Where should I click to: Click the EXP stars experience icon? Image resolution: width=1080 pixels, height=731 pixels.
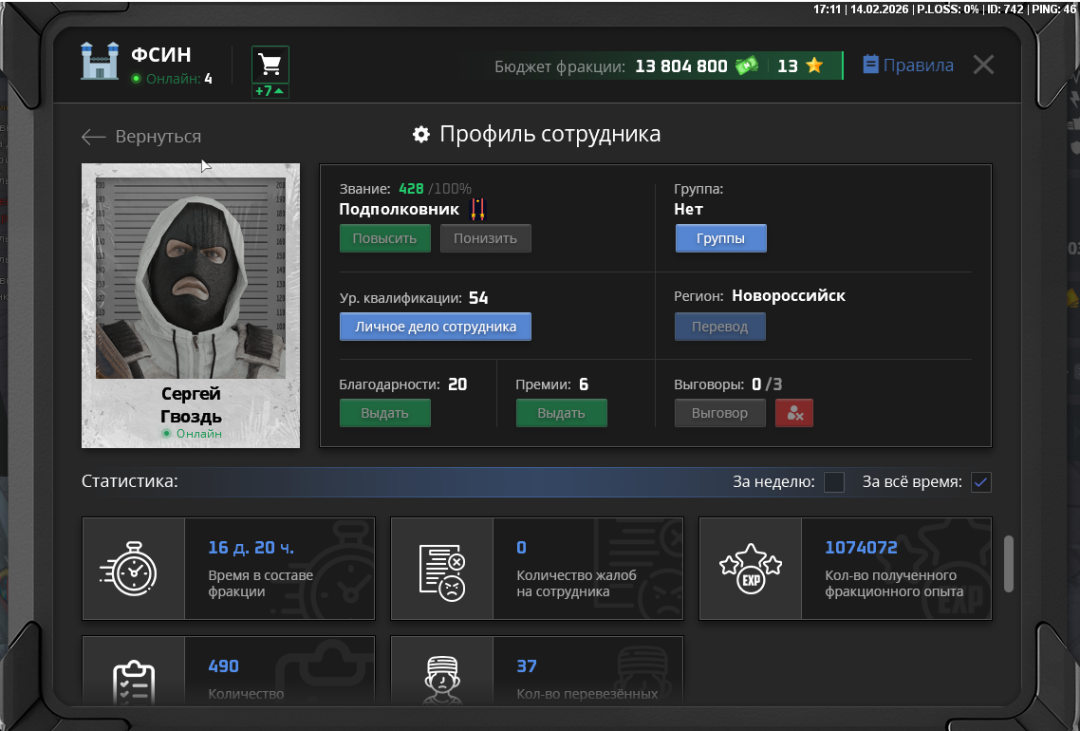[x=750, y=569]
